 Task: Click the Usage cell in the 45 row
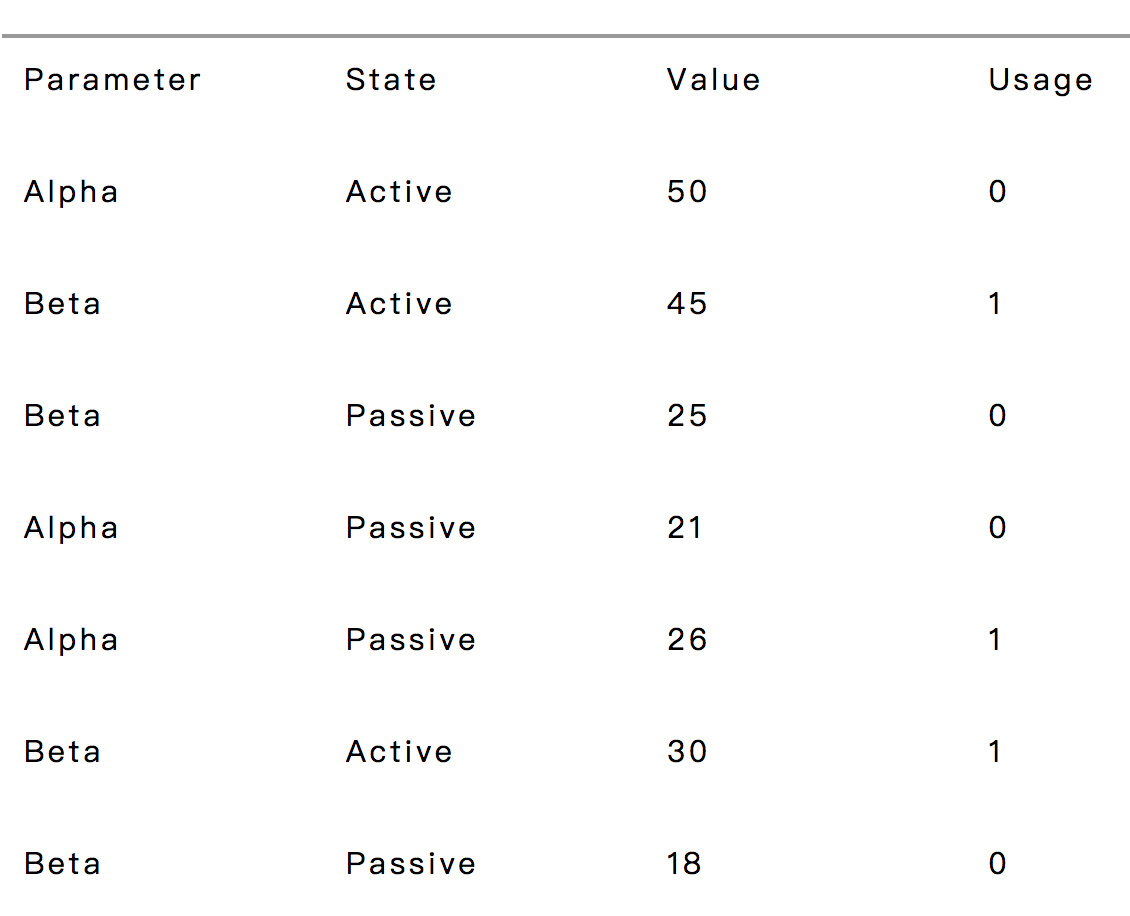[996, 304]
